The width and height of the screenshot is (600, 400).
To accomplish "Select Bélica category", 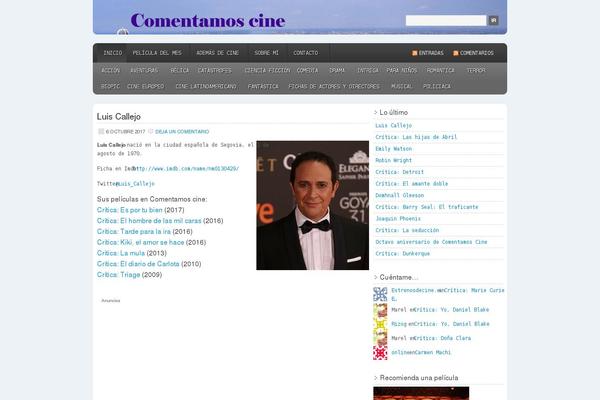I will [x=179, y=70].
